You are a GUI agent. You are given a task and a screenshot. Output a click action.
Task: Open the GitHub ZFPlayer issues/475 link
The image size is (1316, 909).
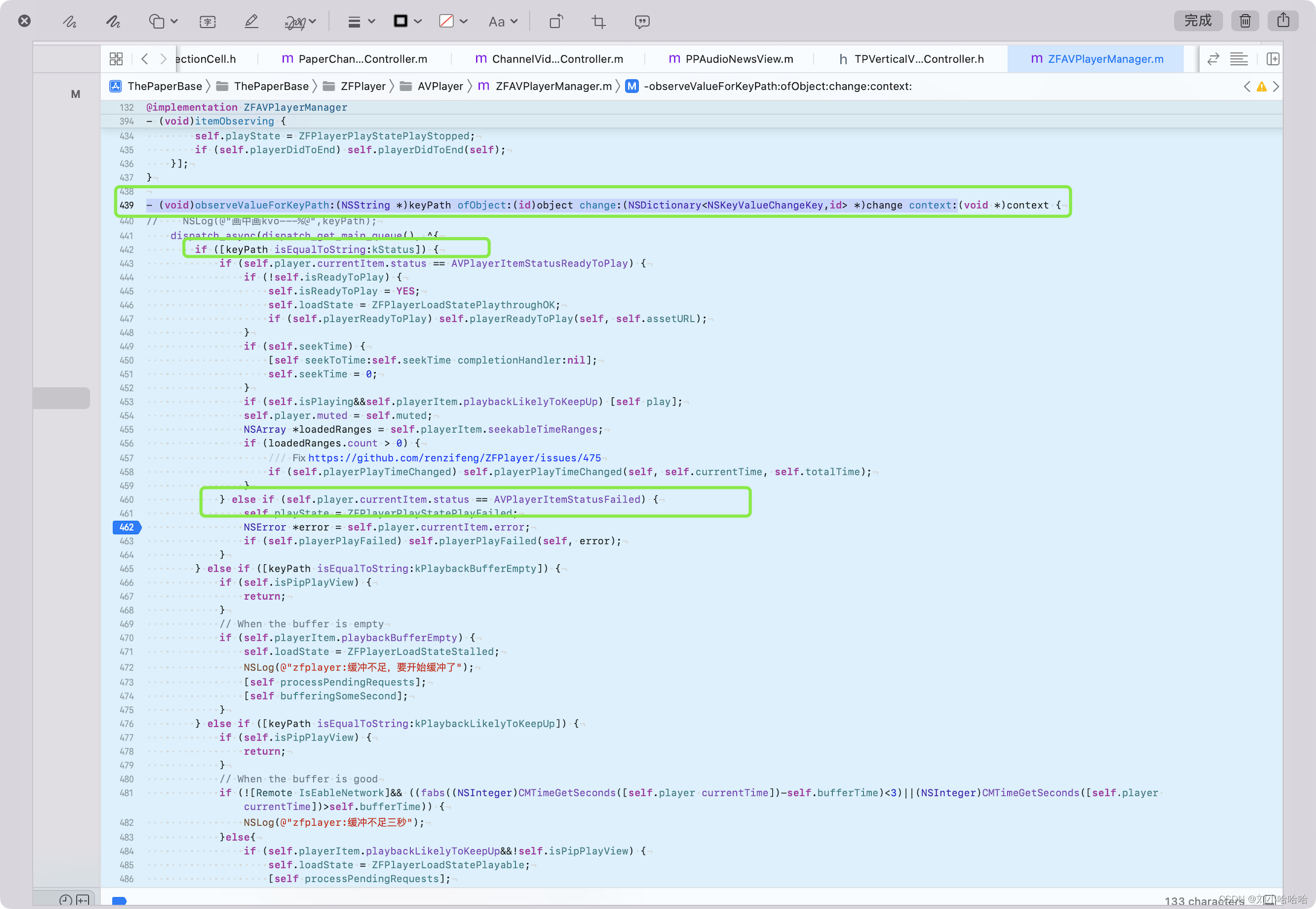point(454,458)
